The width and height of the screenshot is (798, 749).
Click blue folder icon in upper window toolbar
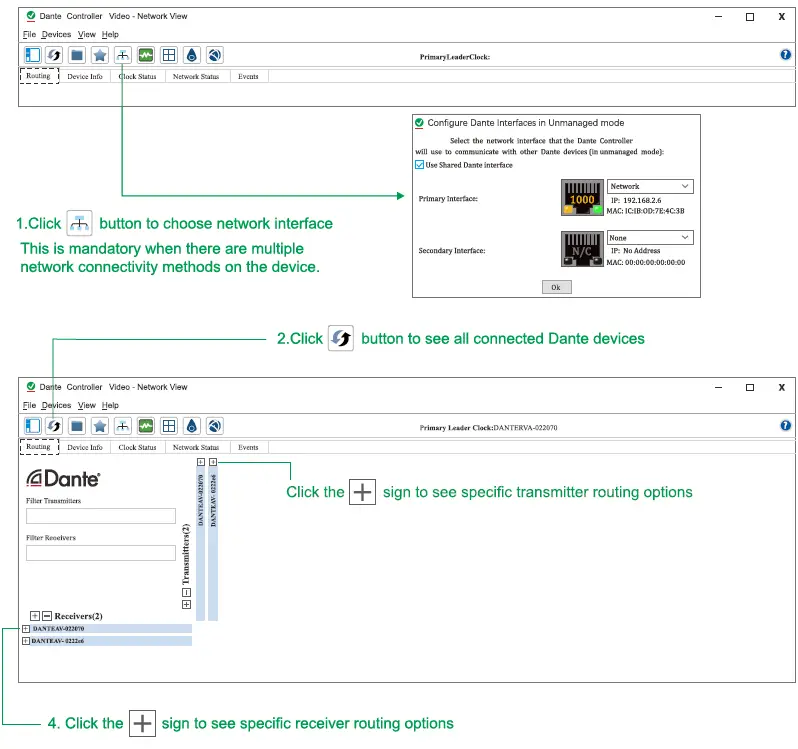click(77, 55)
